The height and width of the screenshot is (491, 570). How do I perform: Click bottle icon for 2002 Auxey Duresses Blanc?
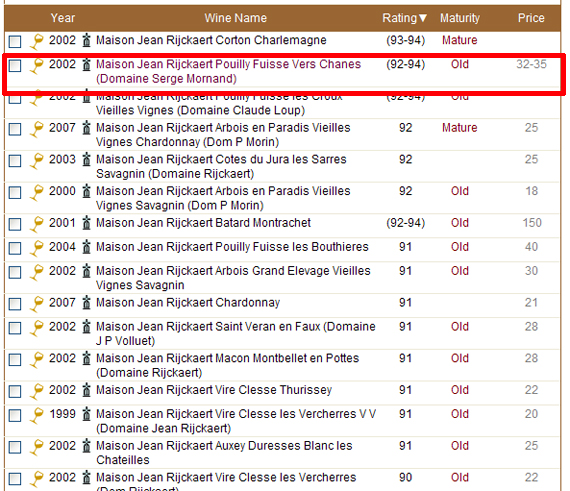point(86,446)
